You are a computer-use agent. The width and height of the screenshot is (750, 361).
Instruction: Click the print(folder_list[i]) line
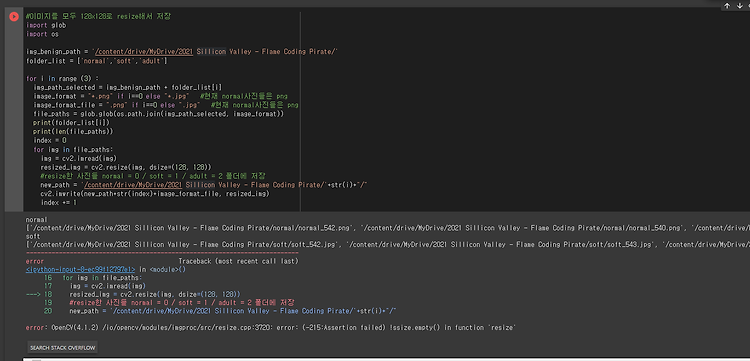71,122
